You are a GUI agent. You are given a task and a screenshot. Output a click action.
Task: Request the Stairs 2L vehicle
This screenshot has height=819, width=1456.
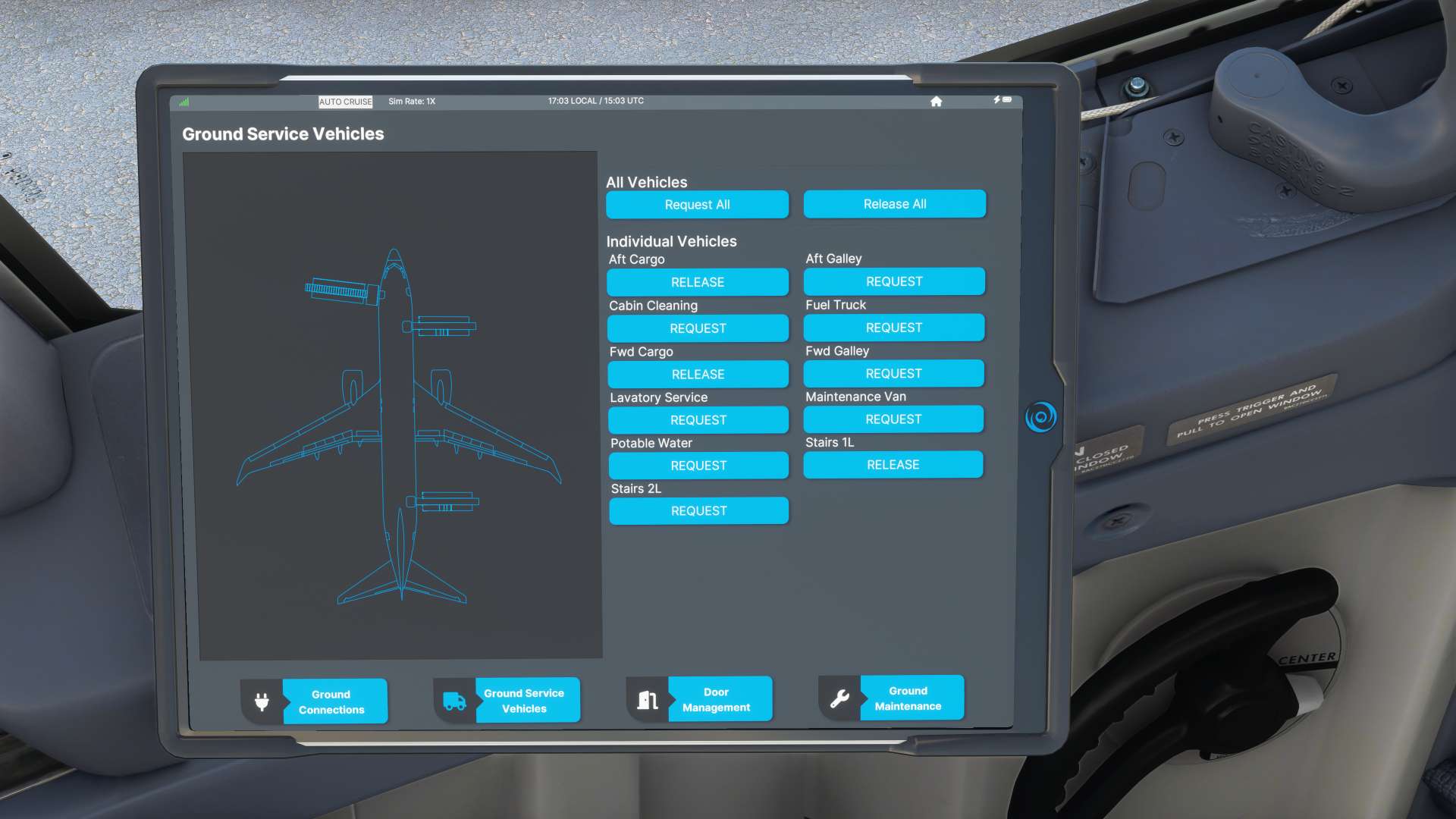[698, 510]
